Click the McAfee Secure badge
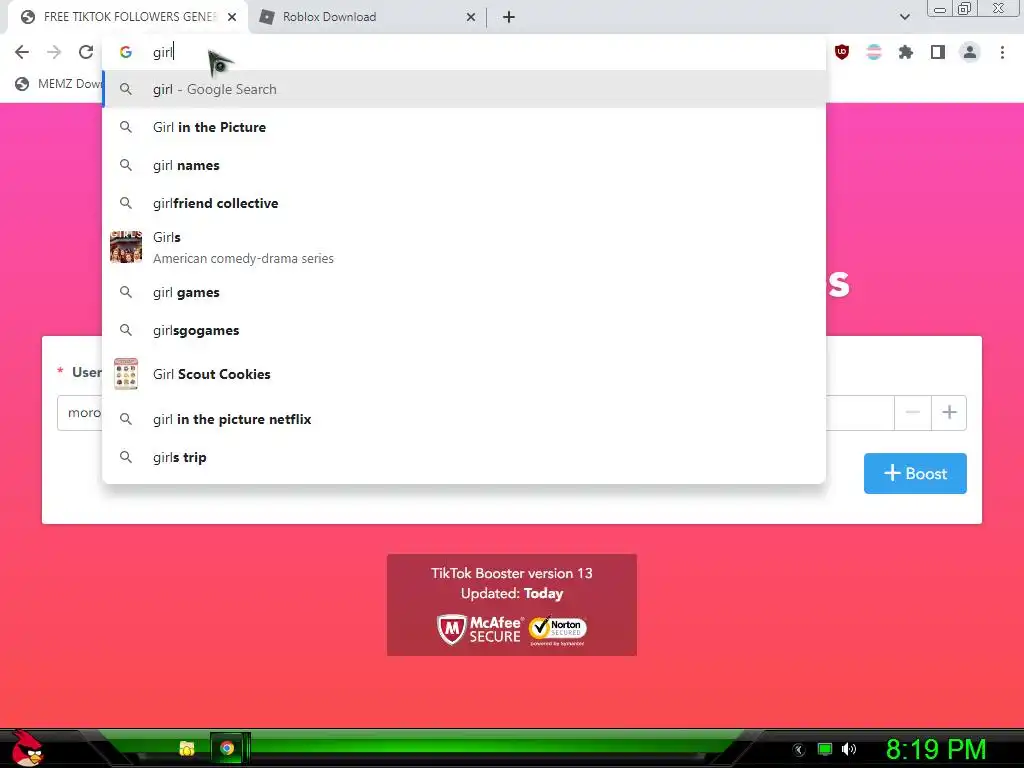The width and height of the screenshot is (1024, 768). pyautogui.click(x=479, y=630)
